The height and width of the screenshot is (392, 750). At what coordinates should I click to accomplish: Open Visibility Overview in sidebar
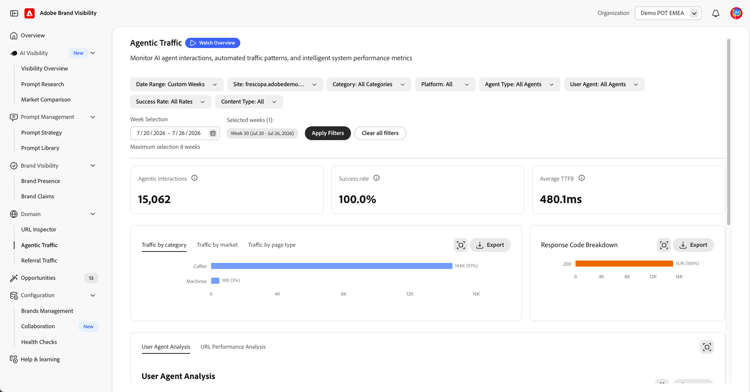tap(44, 69)
